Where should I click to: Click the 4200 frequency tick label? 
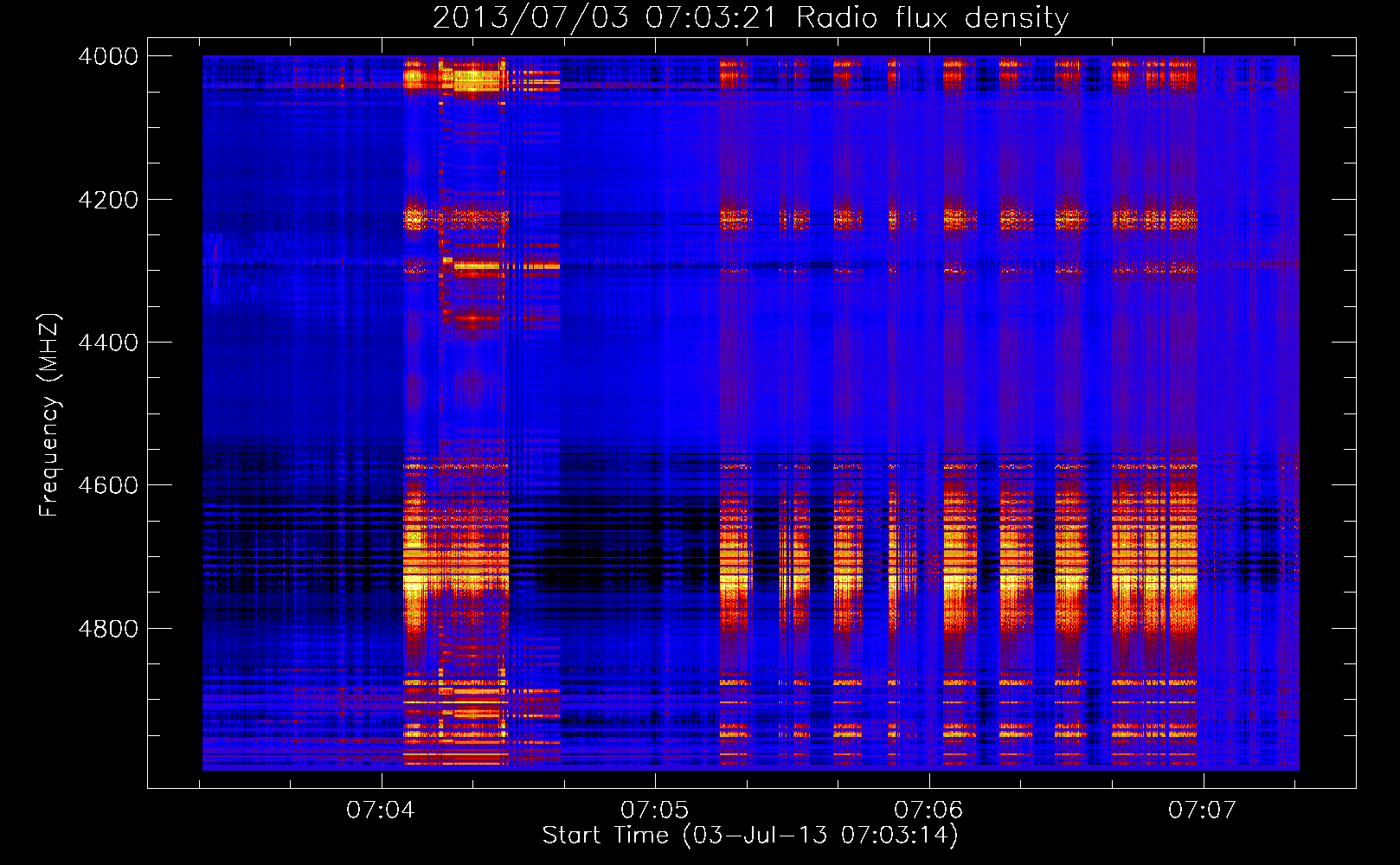pos(108,200)
